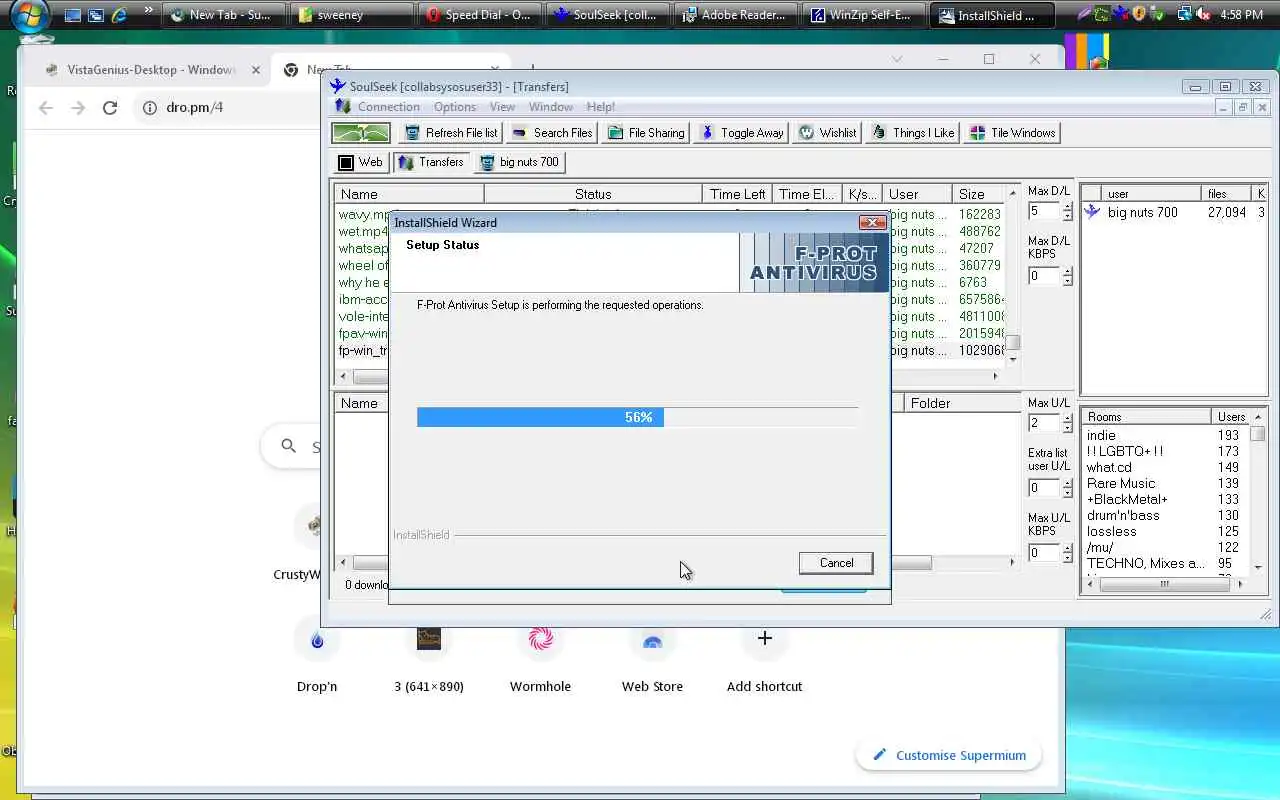The height and width of the screenshot is (800, 1280).
Task: Switch to Adobe Reader taskbar button
Action: coord(737,15)
